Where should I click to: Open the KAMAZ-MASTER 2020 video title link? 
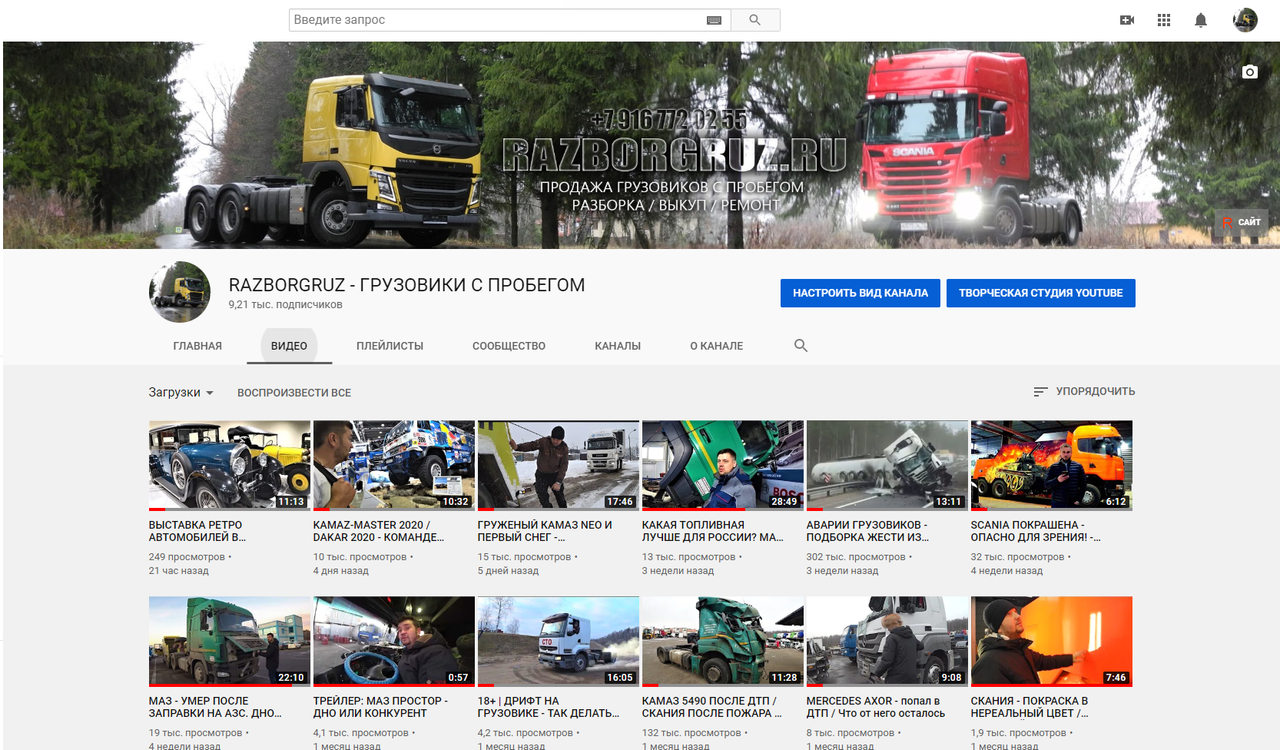pos(375,530)
